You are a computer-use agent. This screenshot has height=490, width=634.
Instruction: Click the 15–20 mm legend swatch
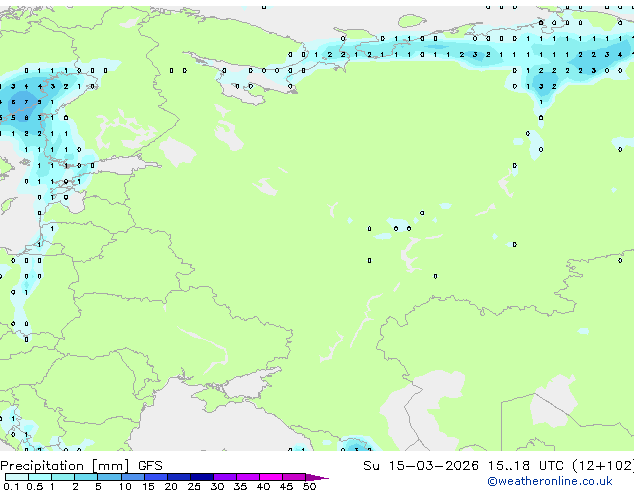coord(156,477)
